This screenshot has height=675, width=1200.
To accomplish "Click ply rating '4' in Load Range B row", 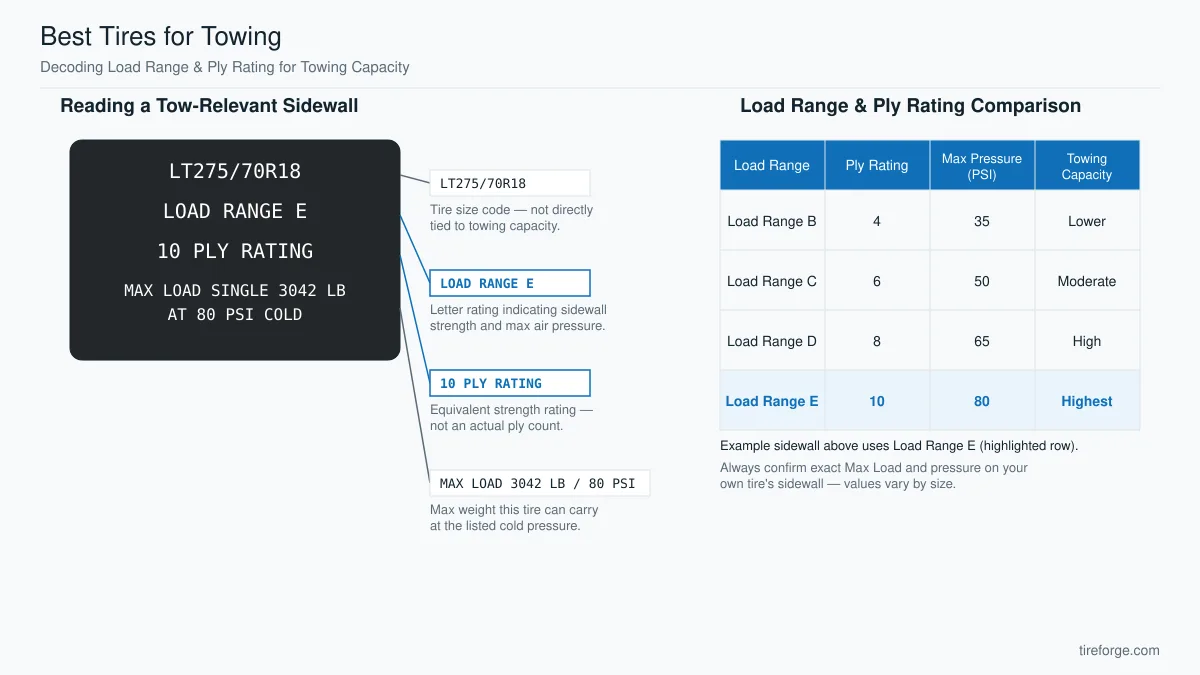I will pos(877,221).
